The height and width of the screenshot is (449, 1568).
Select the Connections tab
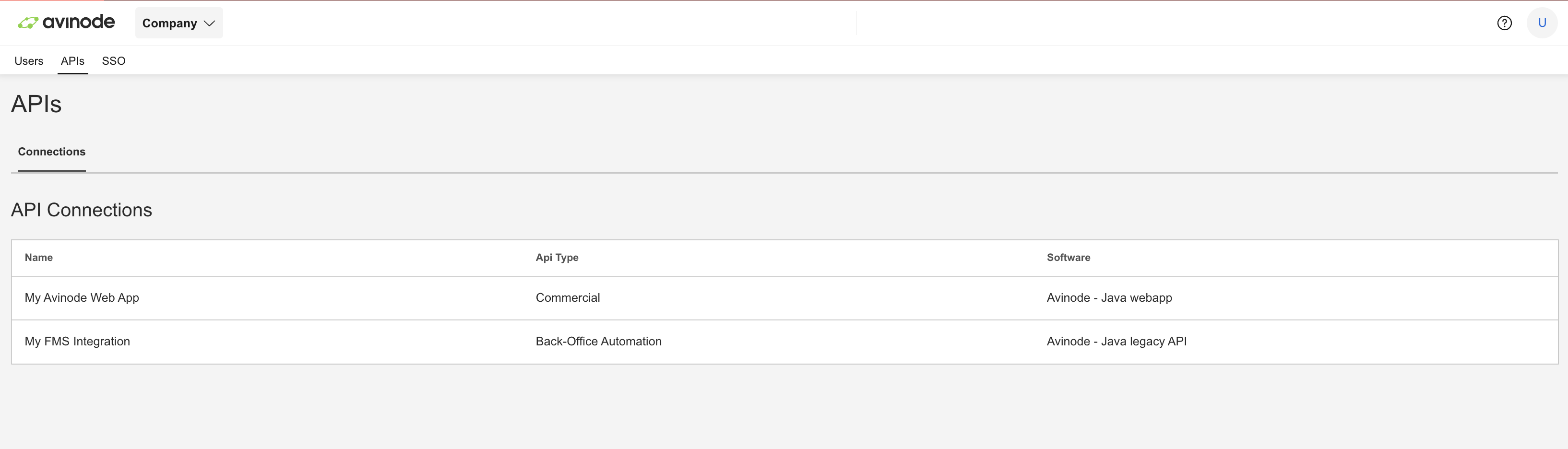(x=51, y=152)
